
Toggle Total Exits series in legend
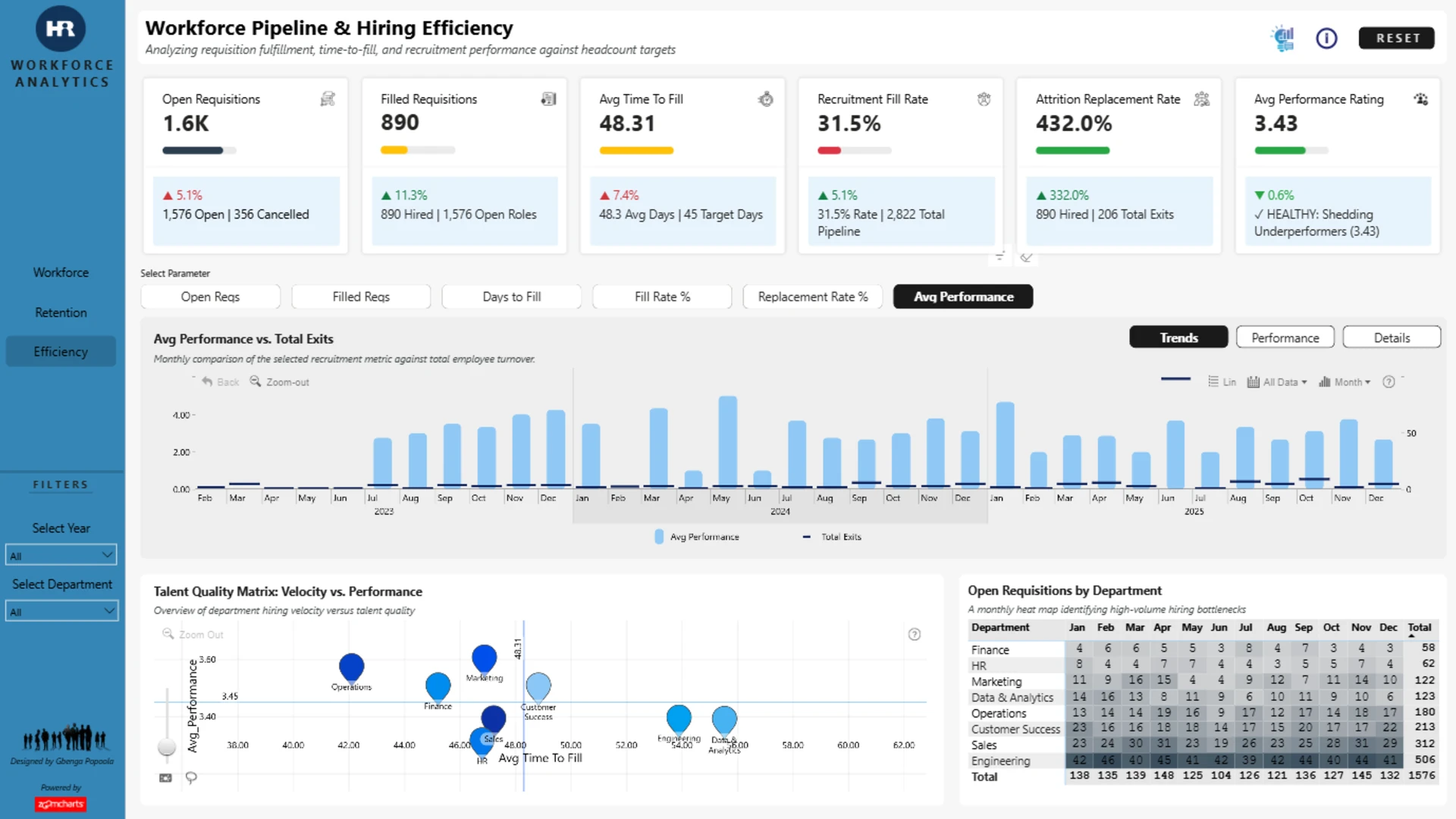pyautogui.click(x=832, y=537)
